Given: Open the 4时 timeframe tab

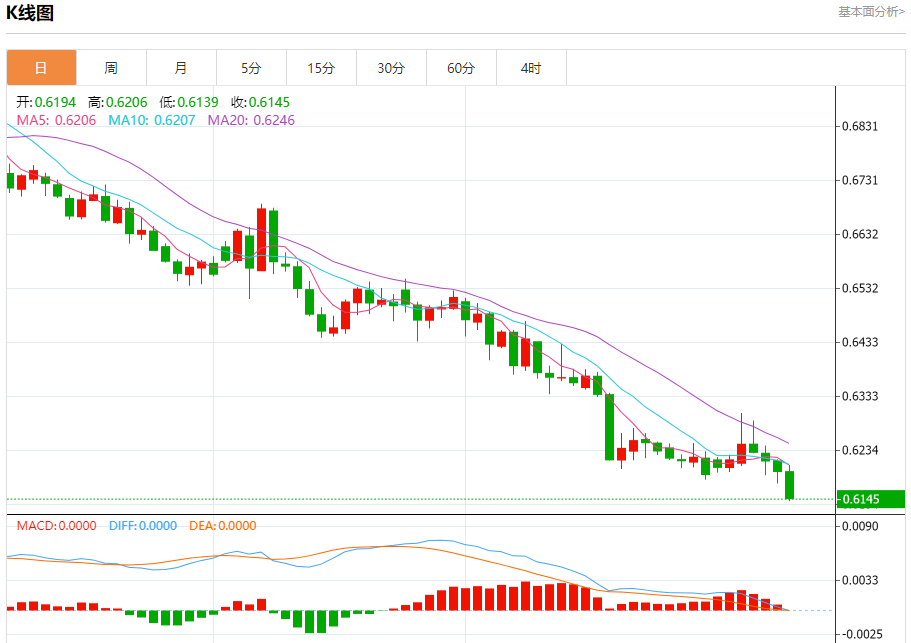Looking at the screenshot, I should coord(531,68).
